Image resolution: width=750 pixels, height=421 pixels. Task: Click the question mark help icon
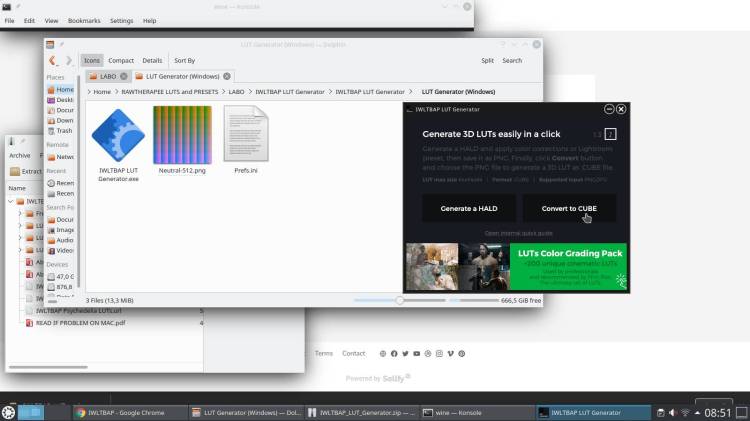pos(610,134)
